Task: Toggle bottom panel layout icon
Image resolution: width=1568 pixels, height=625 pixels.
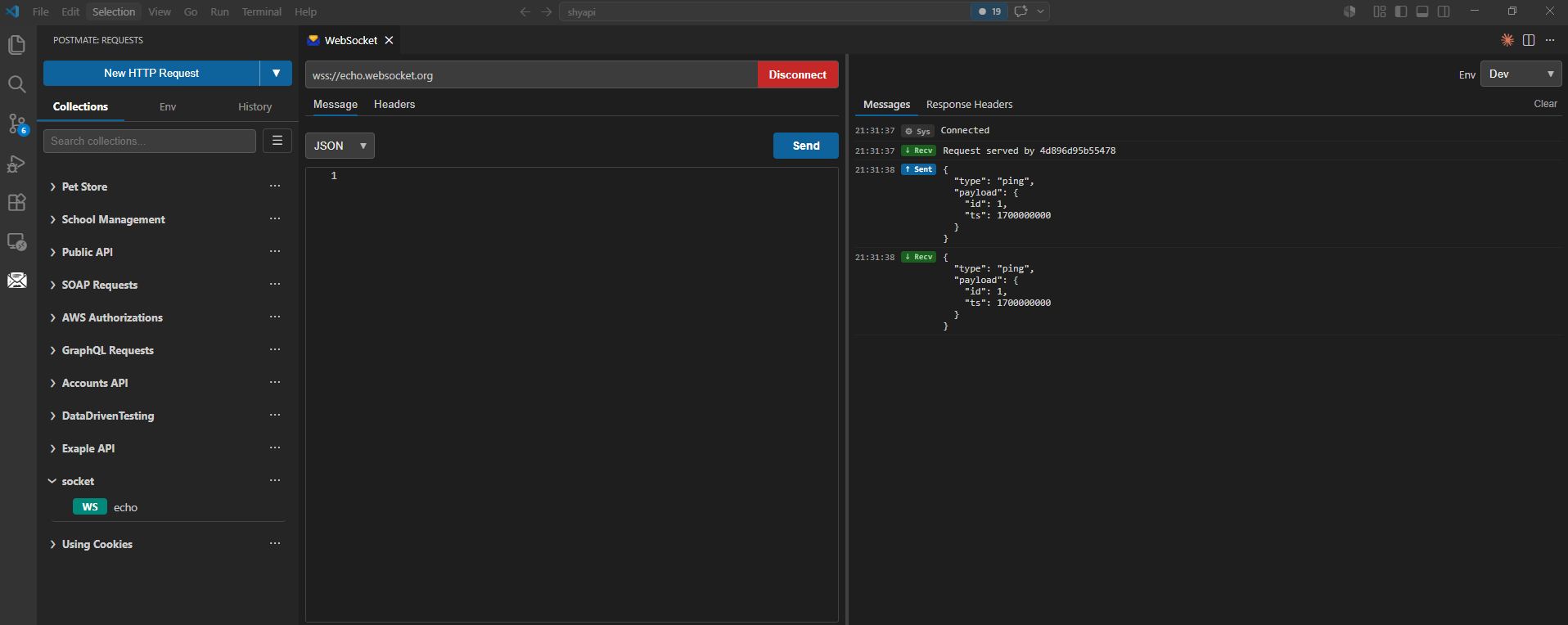Action: tap(1422, 11)
